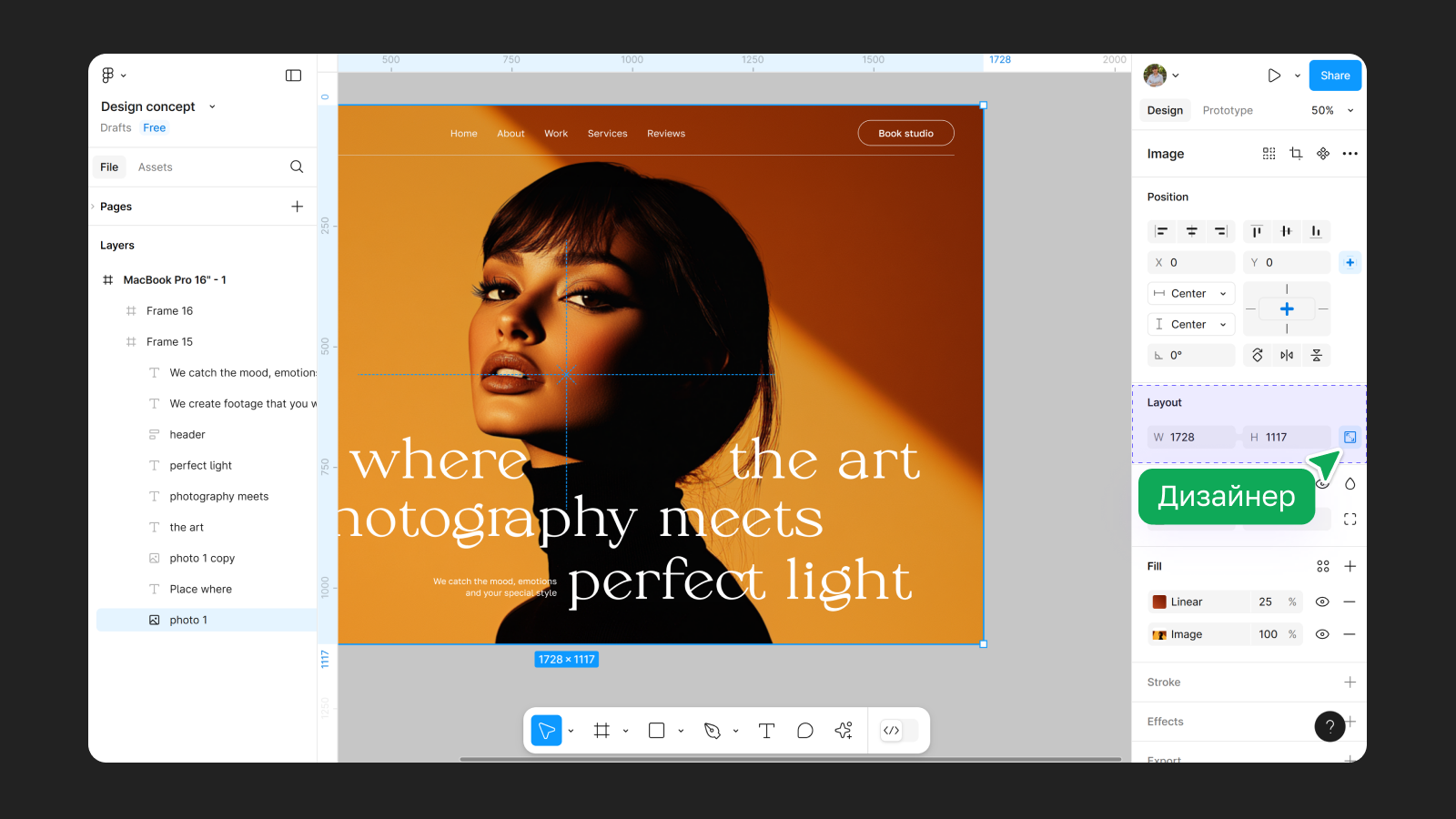Select the Pen tool in bottom toolbar
This screenshot has height=819, width=1456.
coord(713,731)
